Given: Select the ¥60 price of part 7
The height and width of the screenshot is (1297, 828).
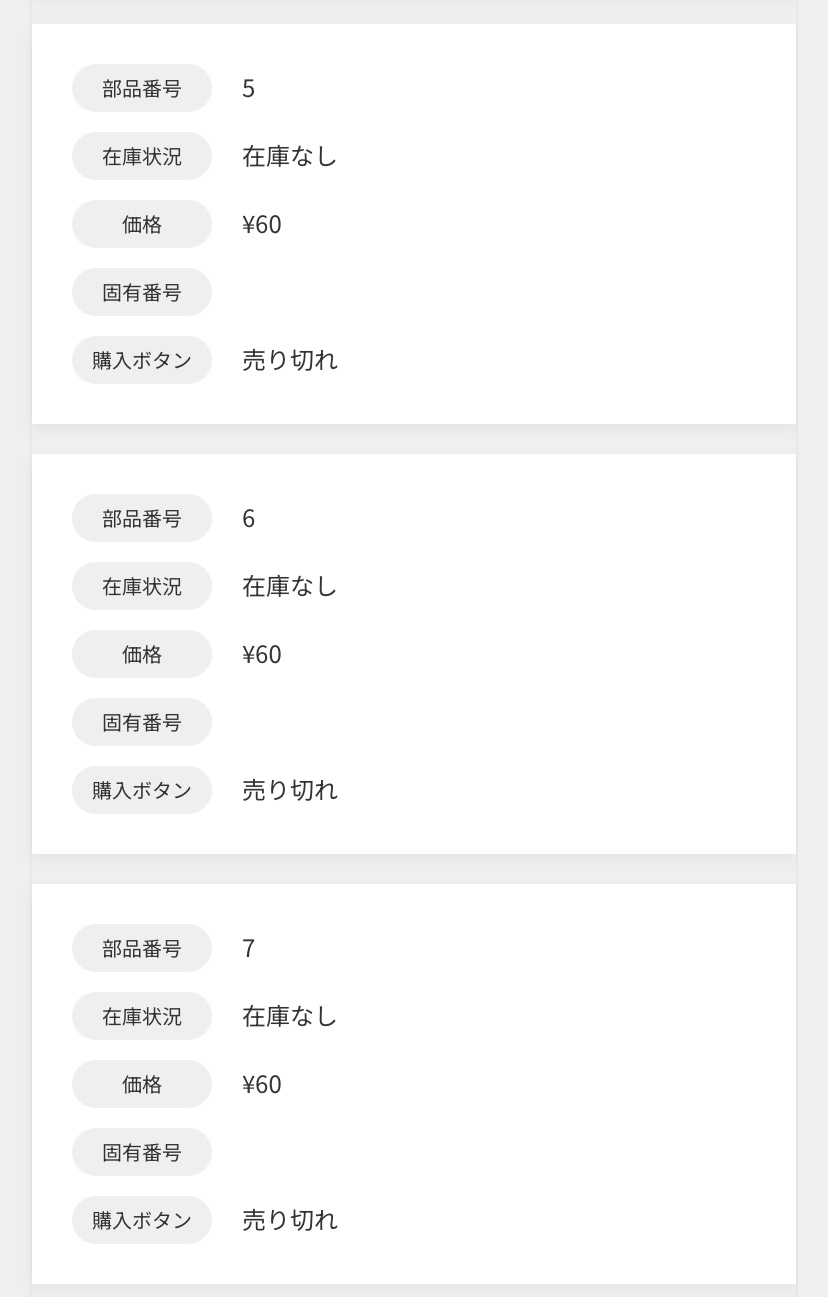Looking at the screenshot, I should (262, 1085).
